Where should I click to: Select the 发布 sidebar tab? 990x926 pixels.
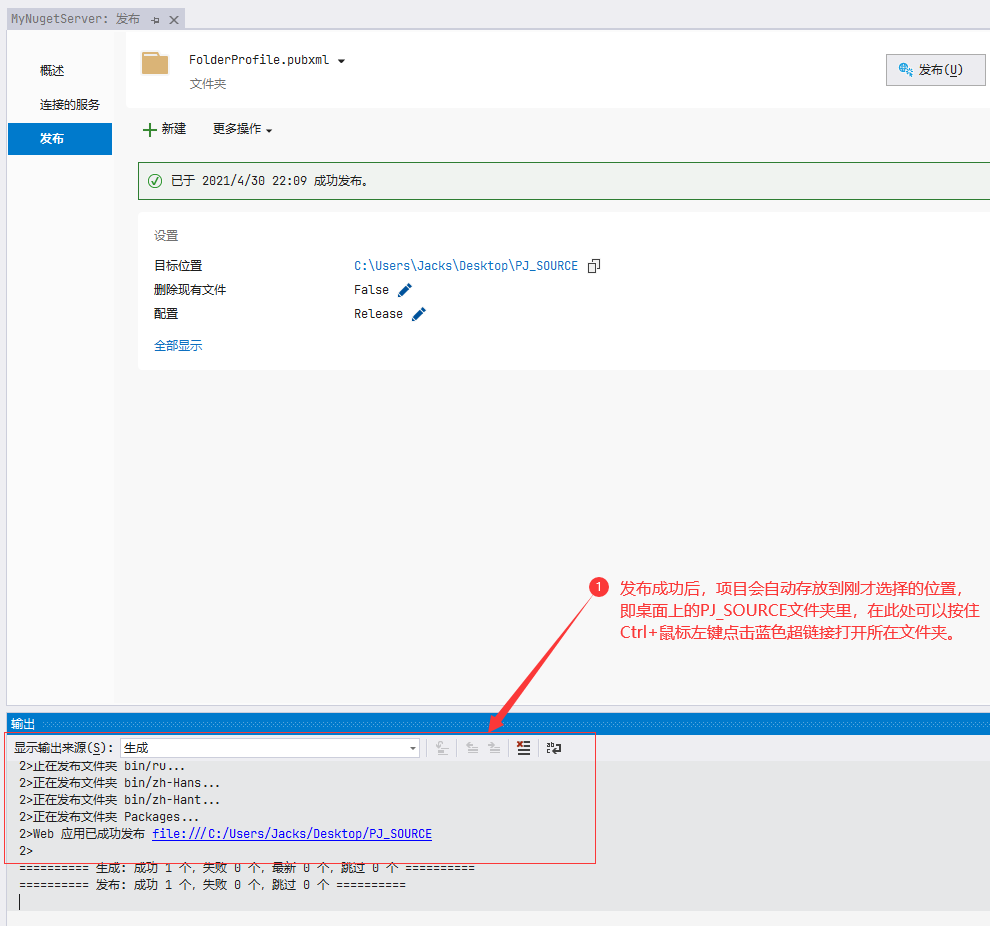(60, 138)
